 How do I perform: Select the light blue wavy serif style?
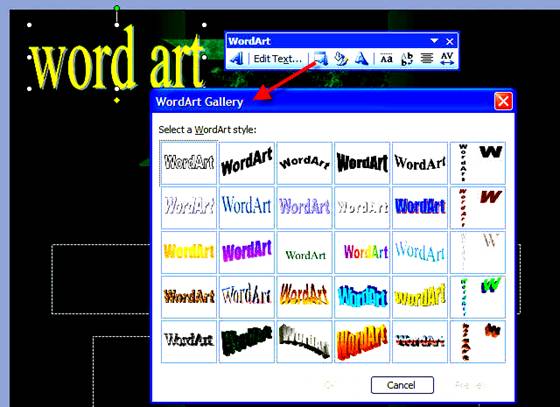point(420,252)
